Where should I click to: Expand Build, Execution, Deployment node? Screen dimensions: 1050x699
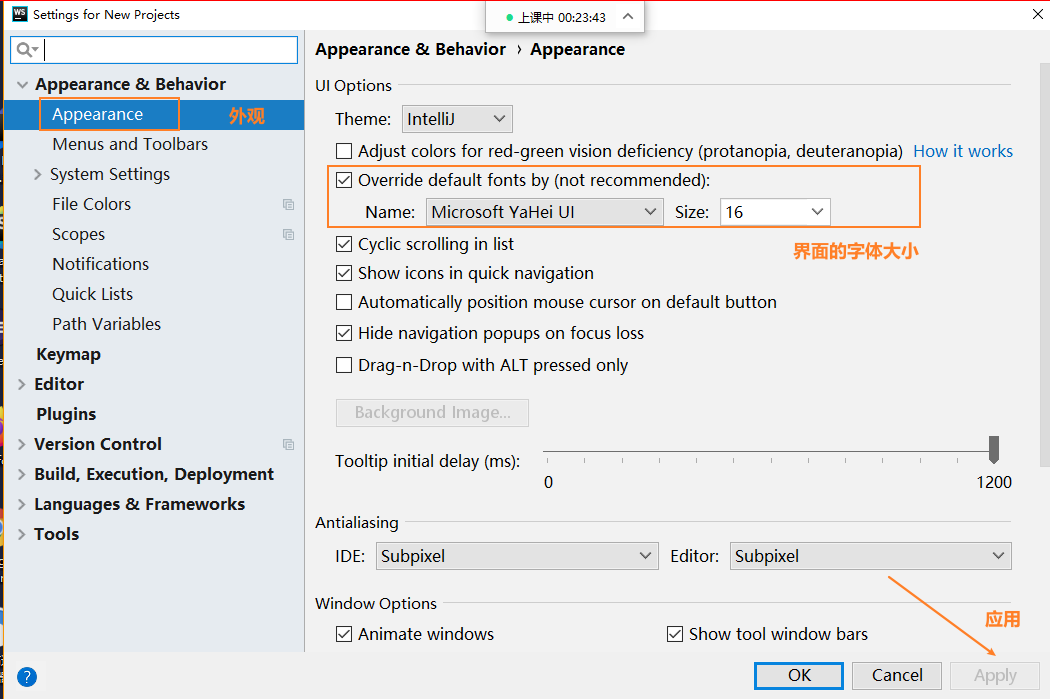[x=21, y=475]
